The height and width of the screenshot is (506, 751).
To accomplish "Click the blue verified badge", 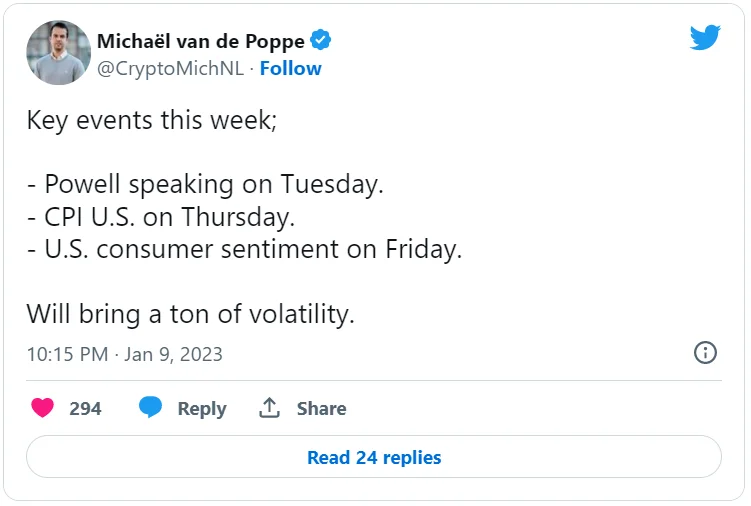I will 321,41.
